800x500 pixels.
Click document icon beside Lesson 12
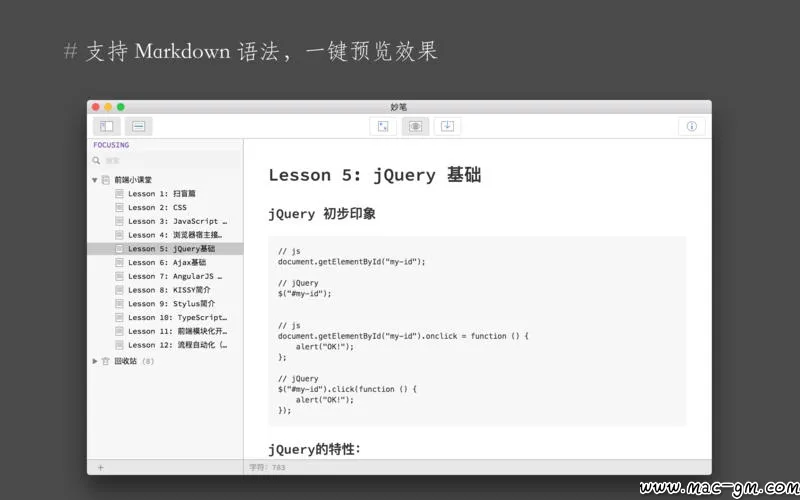pyautogui.click(x=119, y=345)
